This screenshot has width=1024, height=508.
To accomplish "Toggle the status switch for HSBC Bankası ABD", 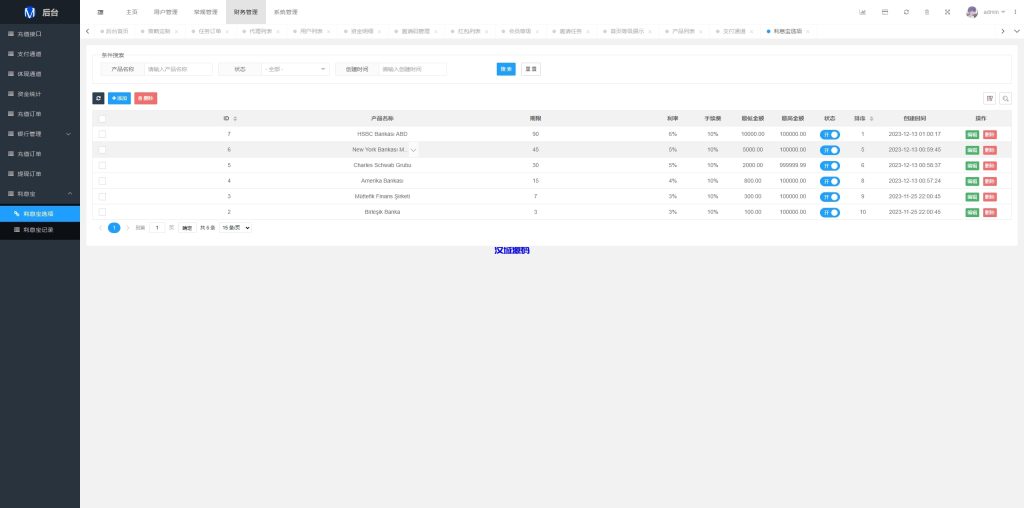I will (x=830, y=134).
